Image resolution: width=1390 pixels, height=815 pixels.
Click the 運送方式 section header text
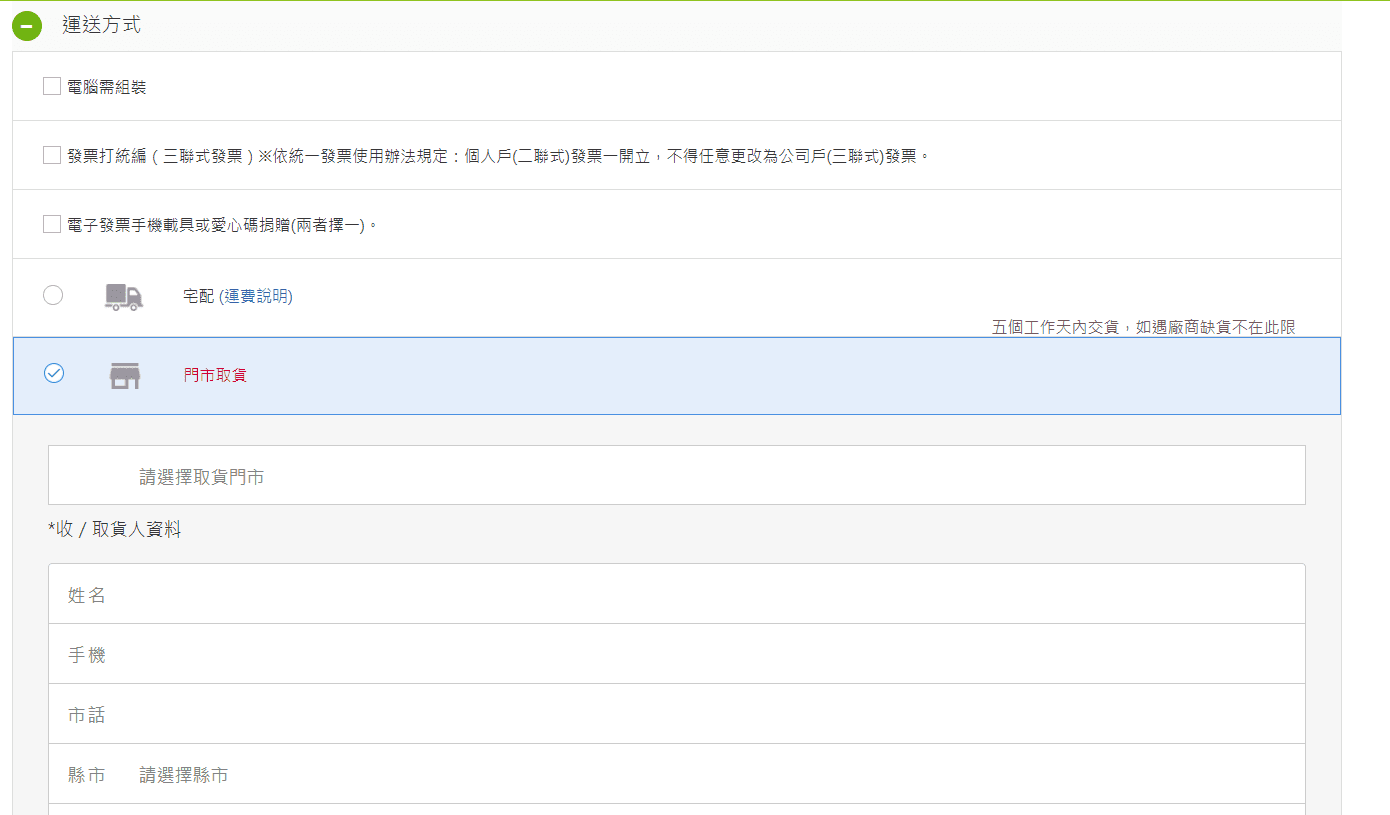pyautogui.click(x=101, y=26)
